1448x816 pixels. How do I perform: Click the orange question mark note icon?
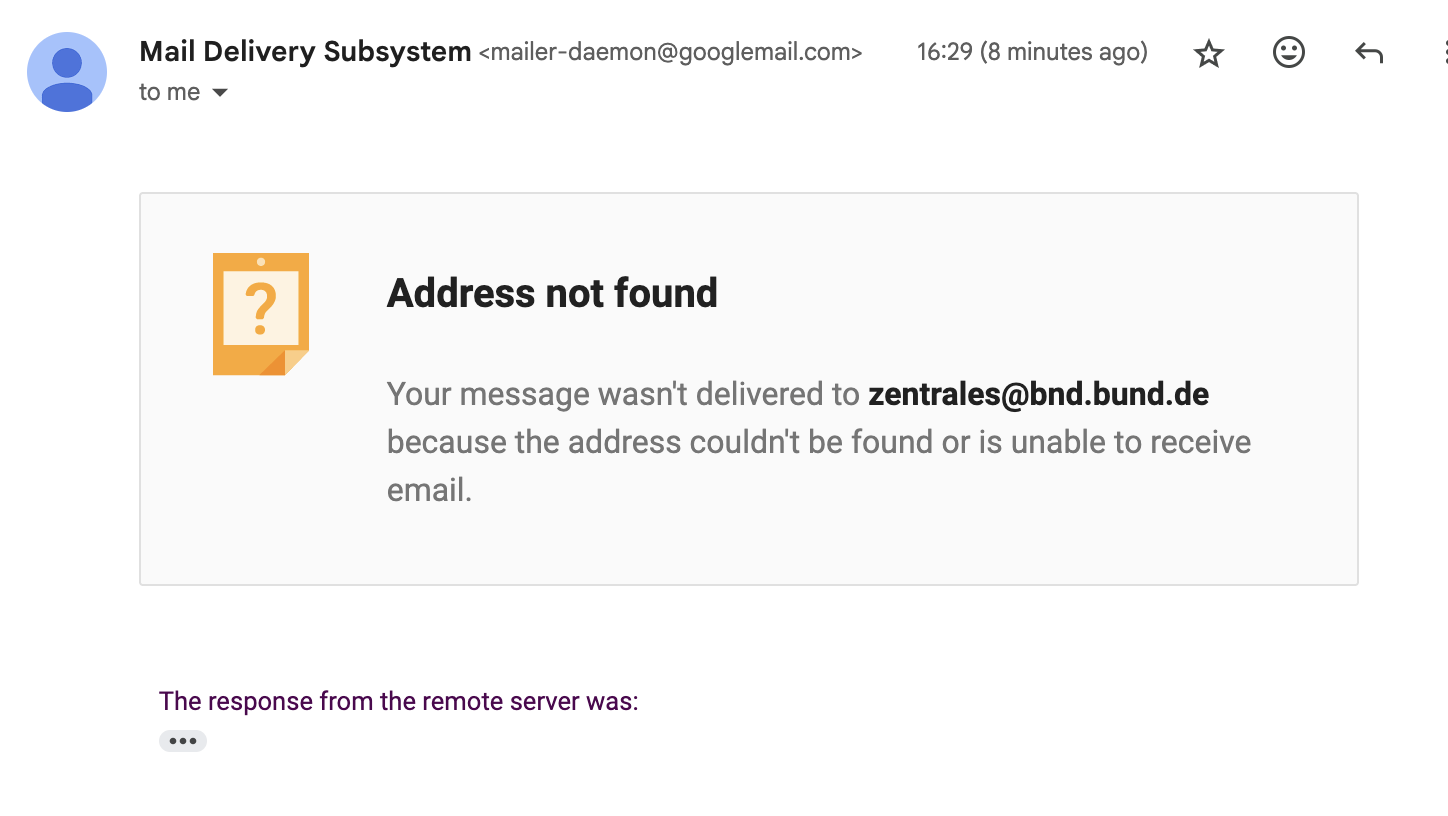click(261, 314)
